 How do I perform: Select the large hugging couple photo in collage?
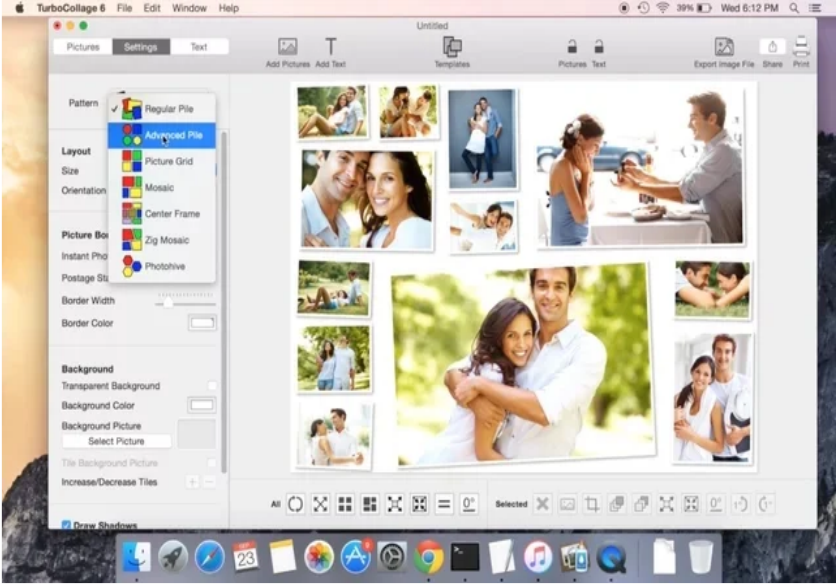tap(524, 365)
